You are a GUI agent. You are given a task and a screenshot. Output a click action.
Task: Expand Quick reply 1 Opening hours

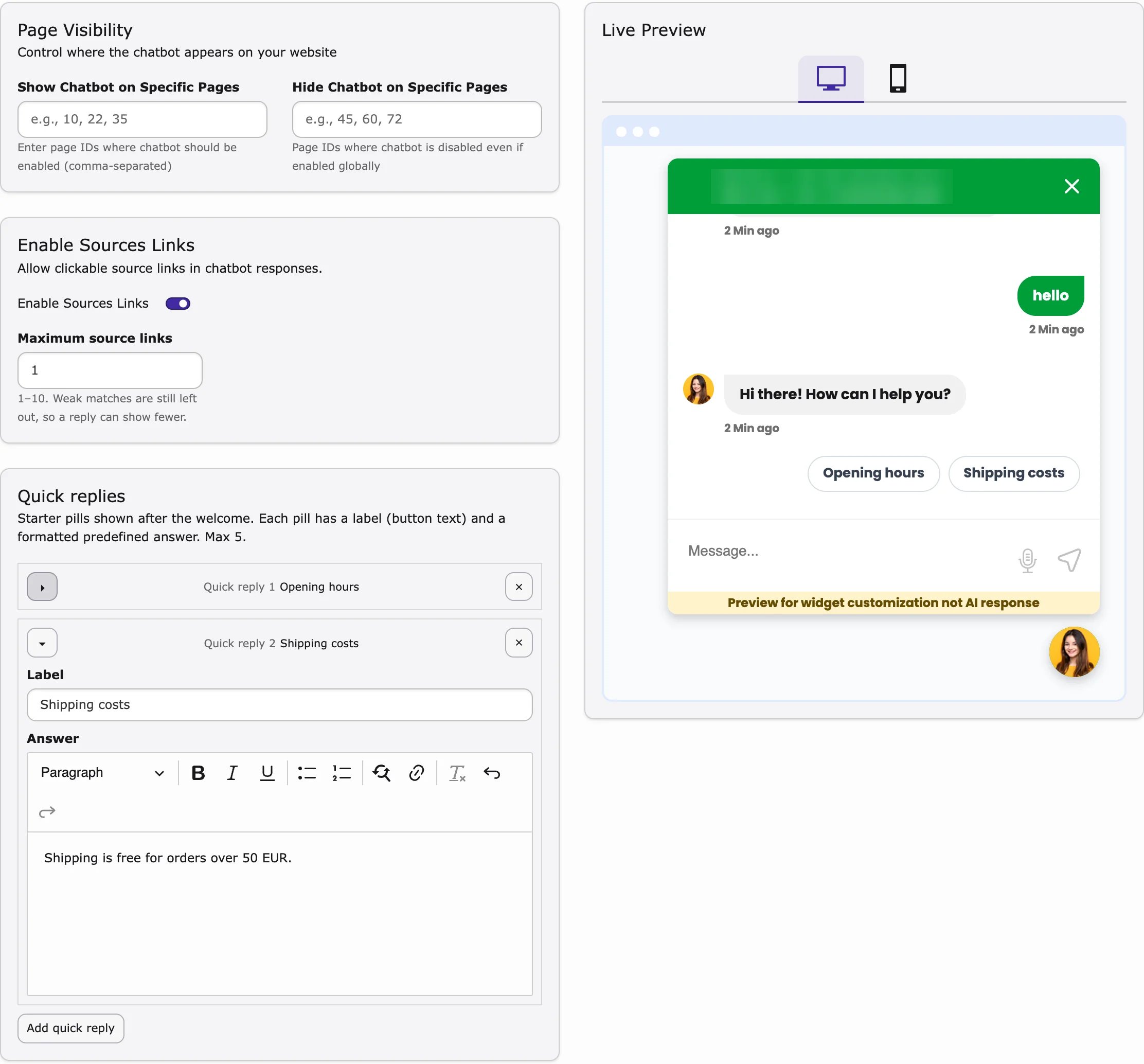pyautogui.click(x=42, y=587)
